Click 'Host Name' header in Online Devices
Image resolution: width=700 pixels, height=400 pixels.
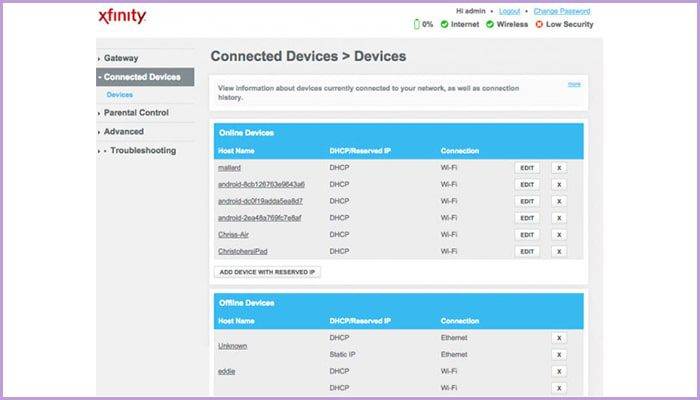pos(236,151)
